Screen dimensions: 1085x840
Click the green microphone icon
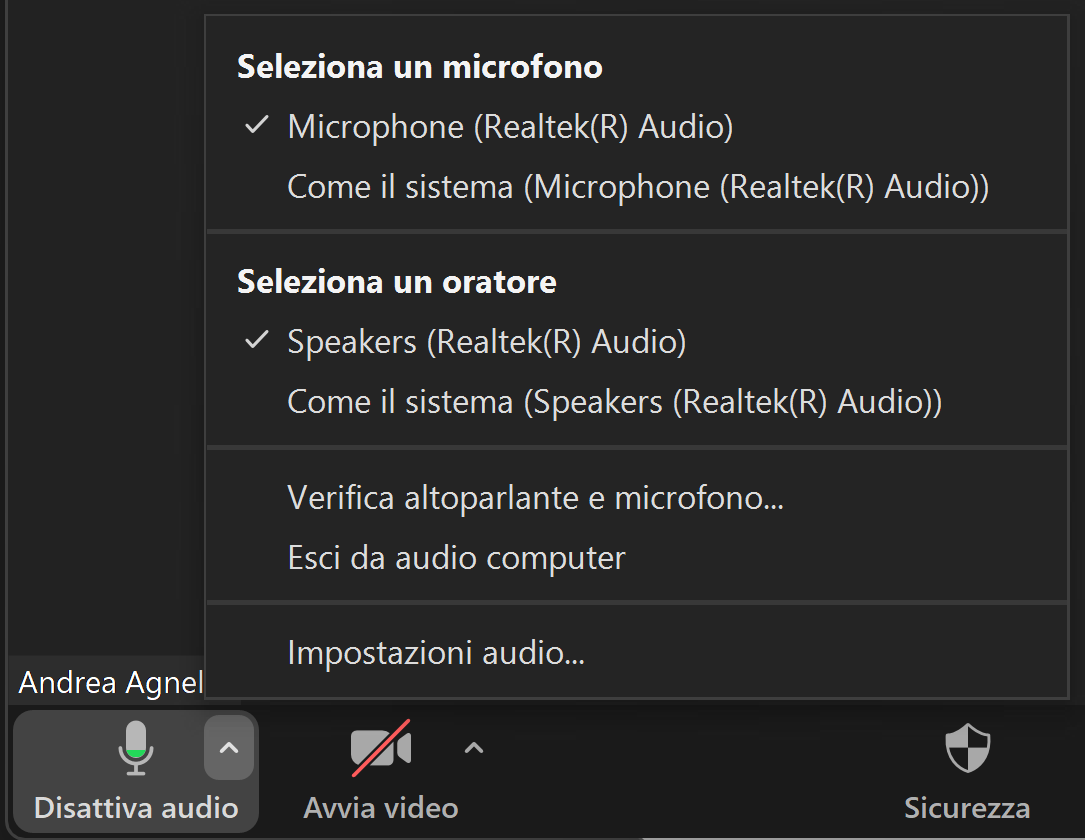coord(136,748)
